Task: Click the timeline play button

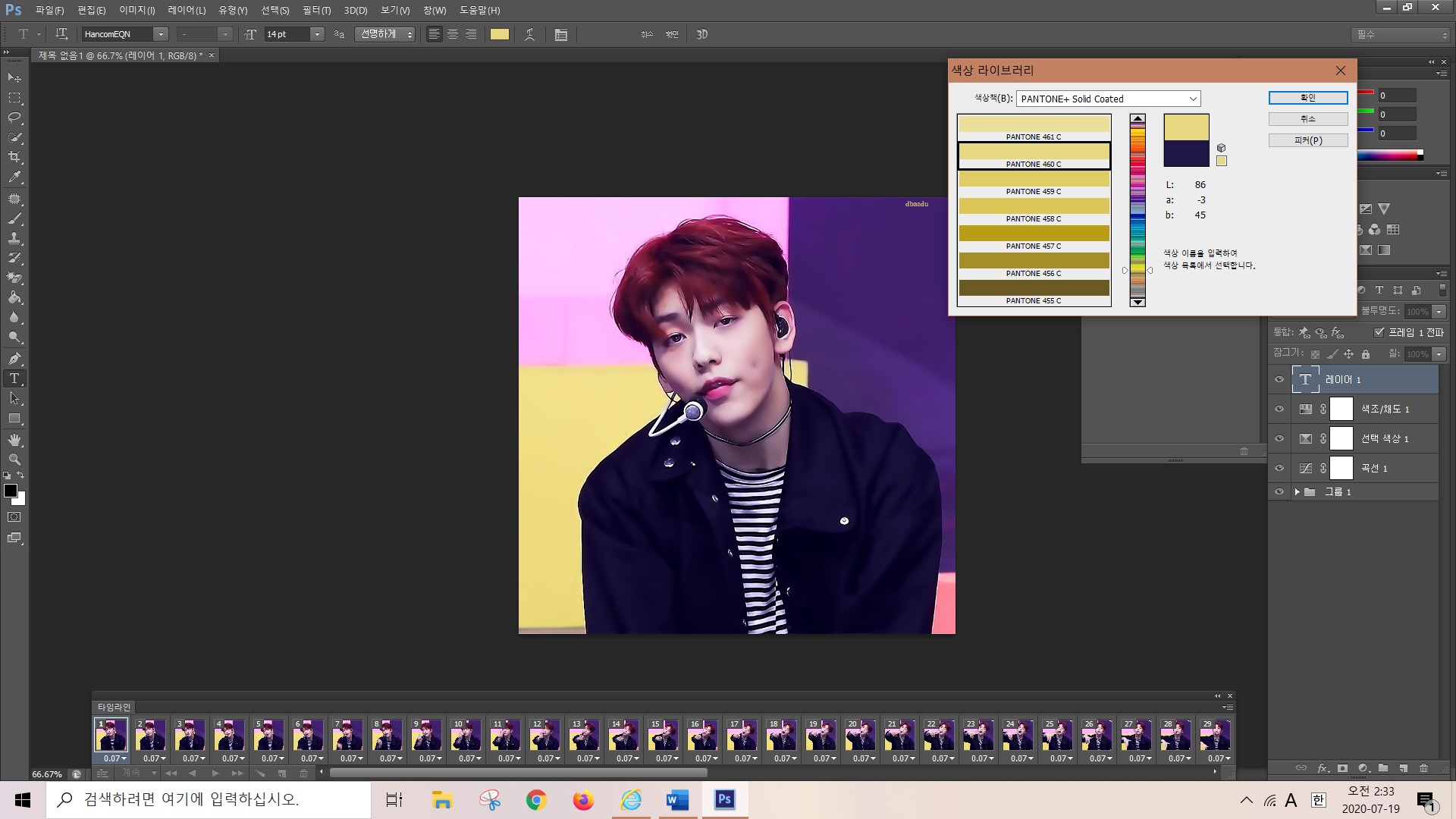Action: tap(215, 773)
